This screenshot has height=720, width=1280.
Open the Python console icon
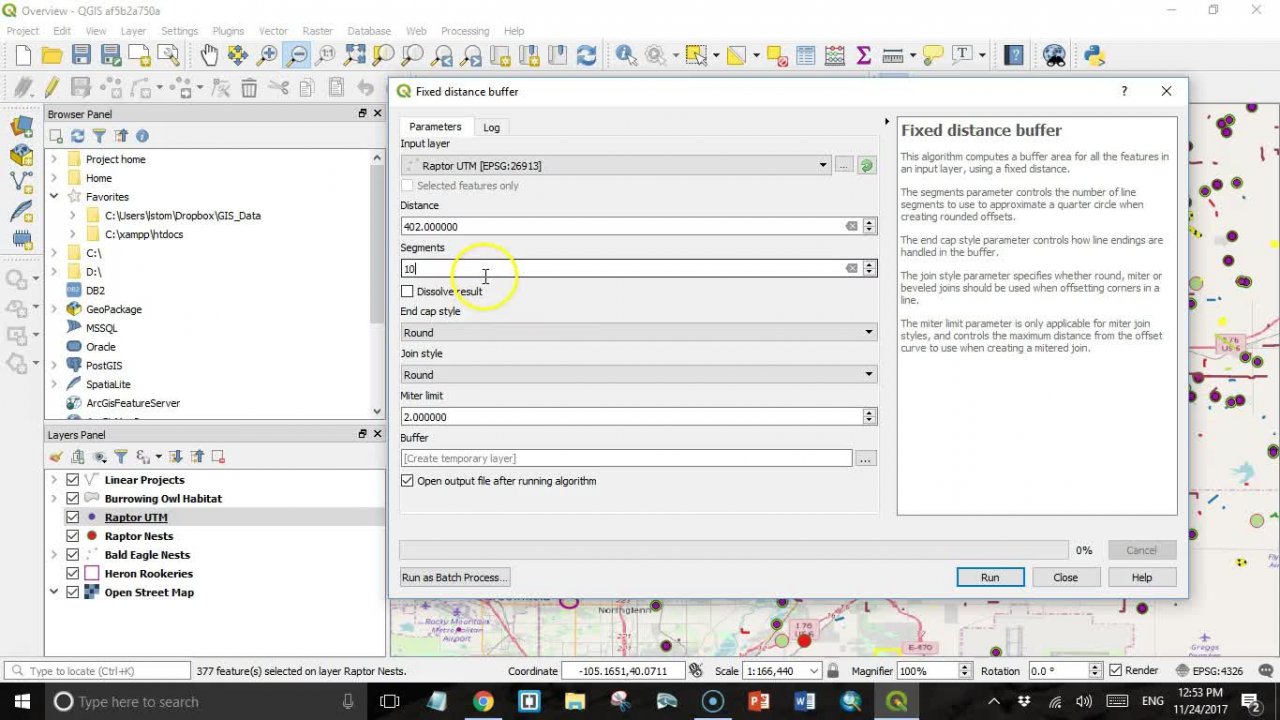pos(1094,56)
